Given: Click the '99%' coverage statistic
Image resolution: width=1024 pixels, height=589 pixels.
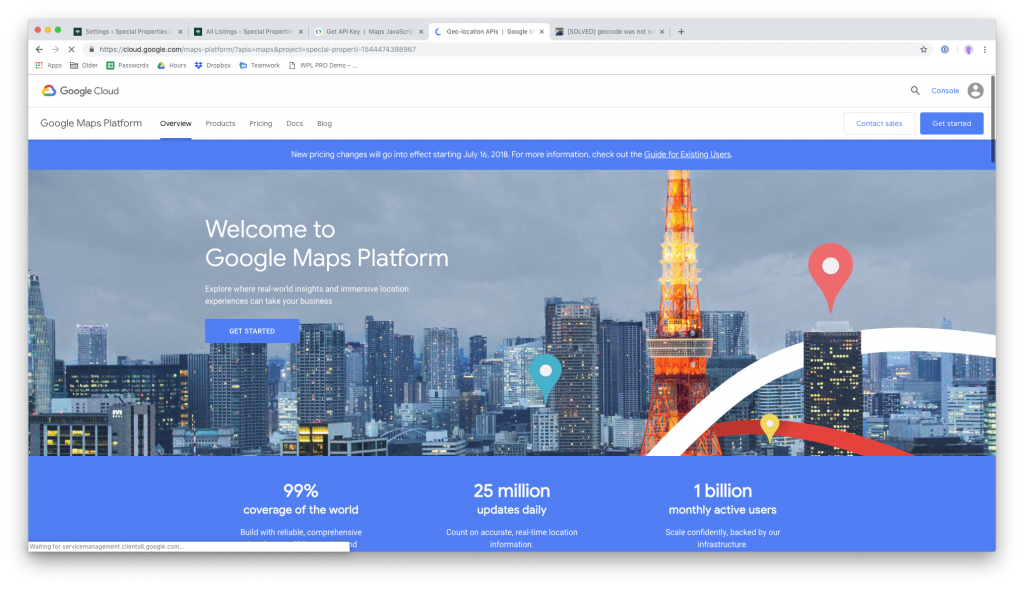Looking at the screenshot, I should (x=300, y=491).
